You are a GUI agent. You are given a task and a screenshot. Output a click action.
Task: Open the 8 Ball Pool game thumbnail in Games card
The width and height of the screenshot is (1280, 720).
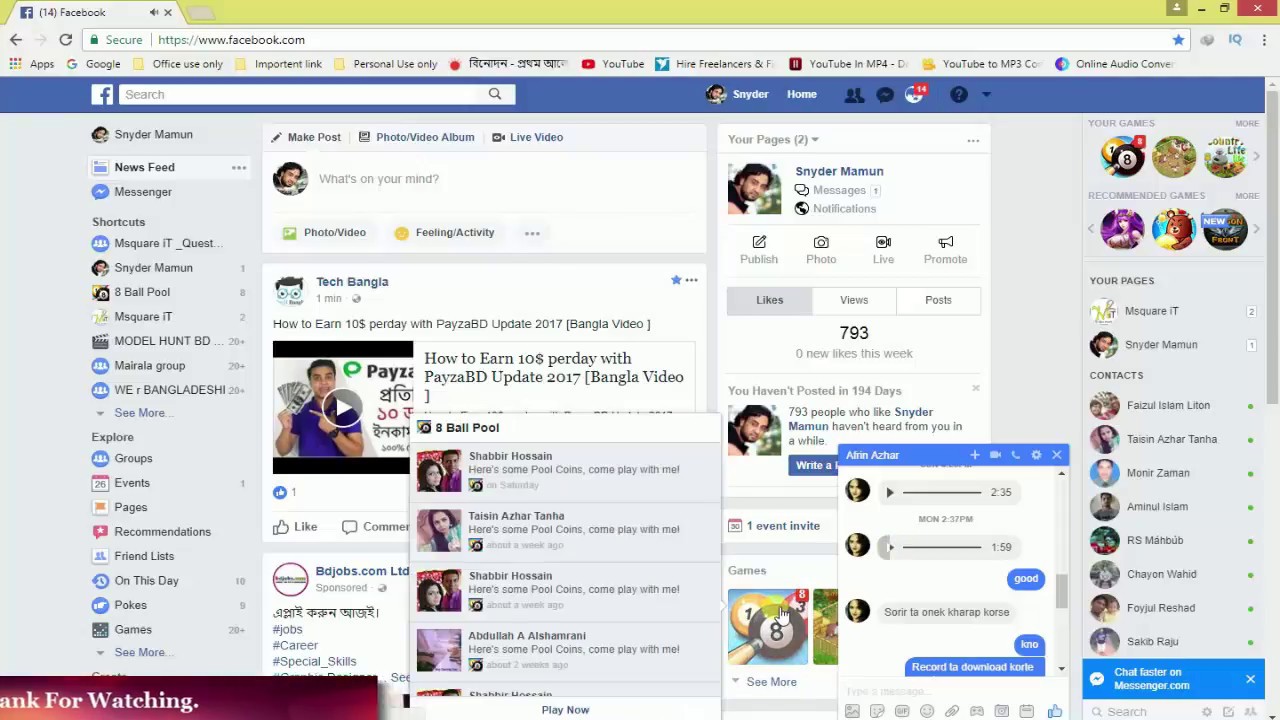(x=767, y=627)
